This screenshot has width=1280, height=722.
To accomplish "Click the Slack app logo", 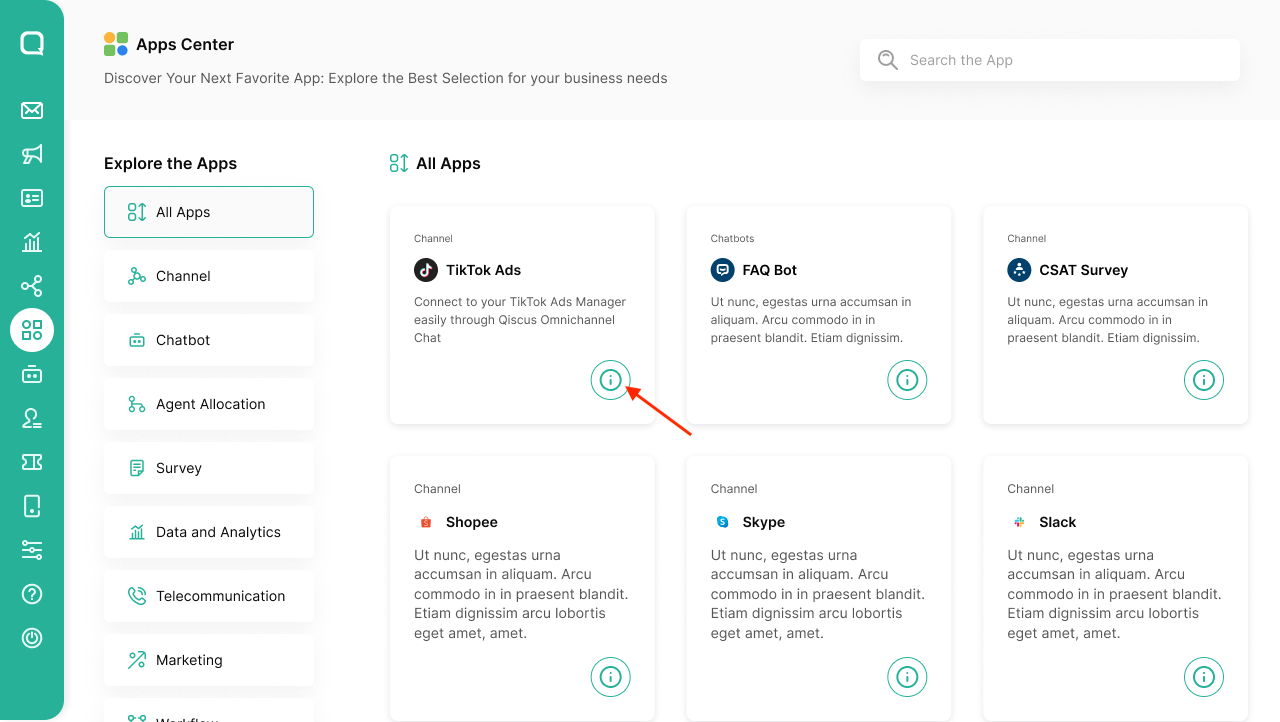I will coord(1019,522).
